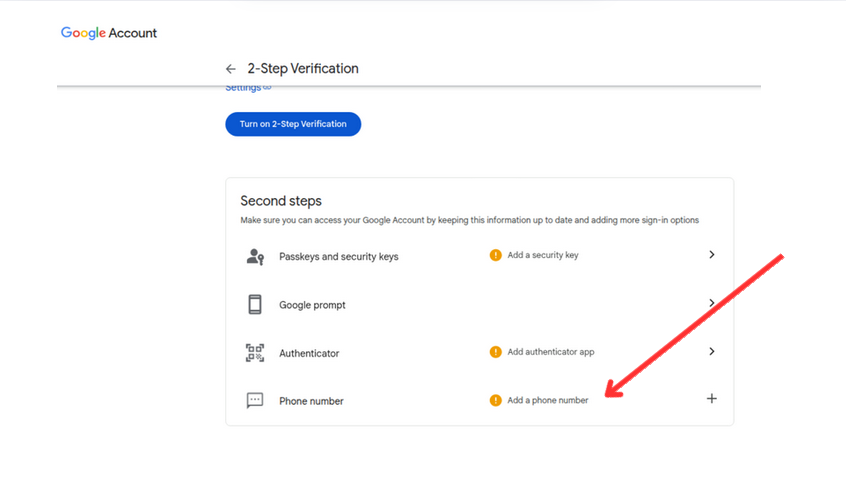
Task: Click the Authenticator QR code icon
Action: 255,353
